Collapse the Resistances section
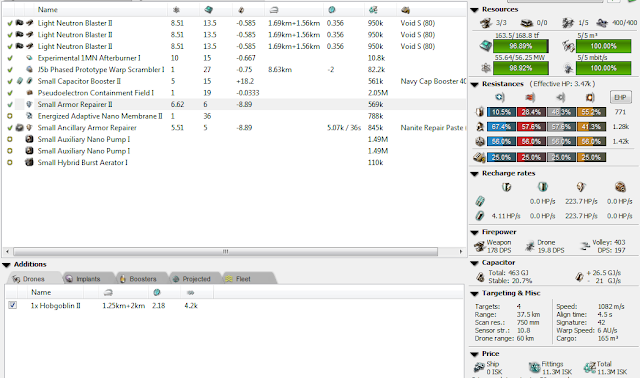Screen dimensions: 640x378 [474, 84]
